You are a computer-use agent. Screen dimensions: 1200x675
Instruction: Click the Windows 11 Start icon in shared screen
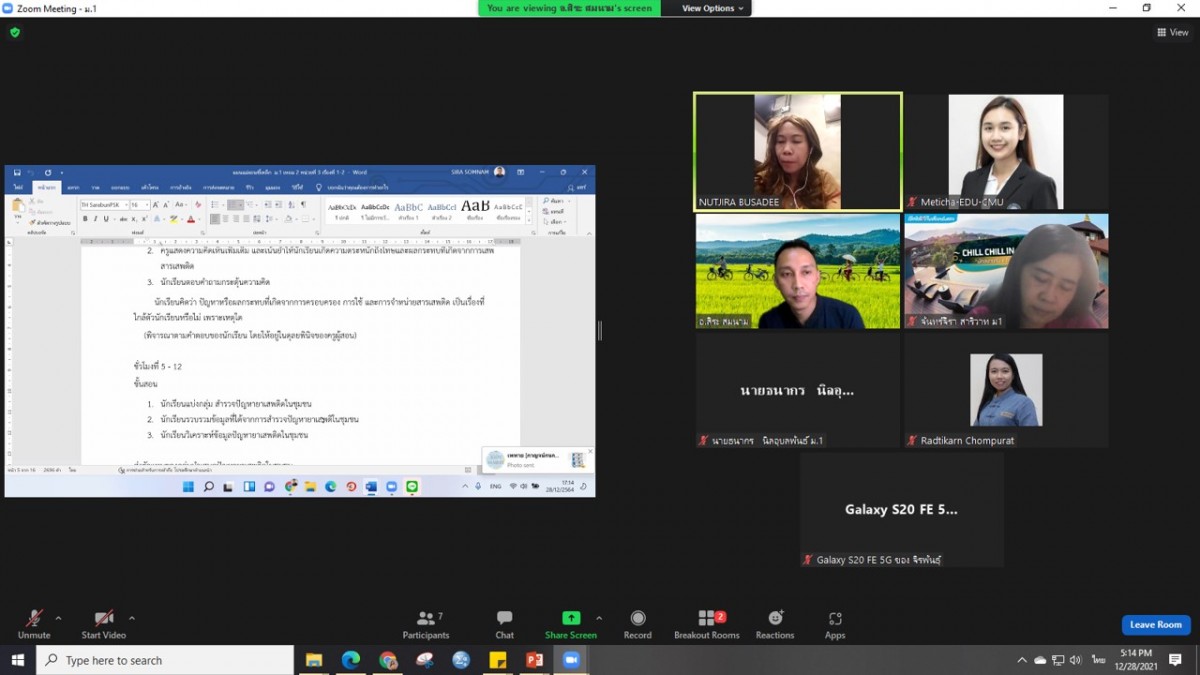[187, 487]
